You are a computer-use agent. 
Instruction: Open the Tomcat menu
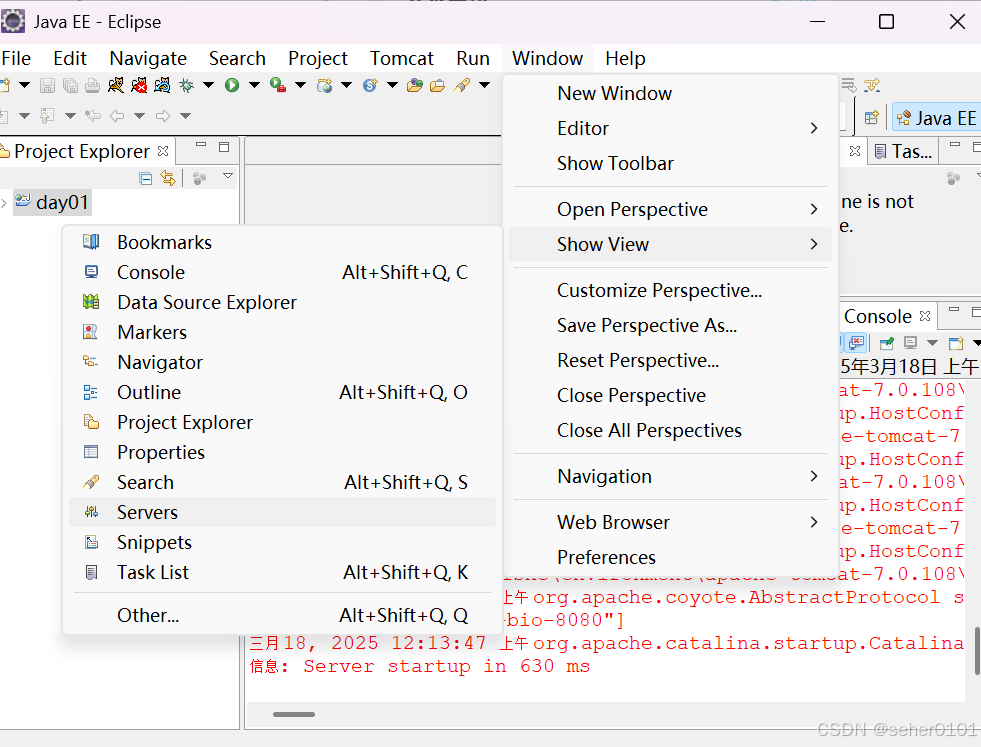(401, 58)
